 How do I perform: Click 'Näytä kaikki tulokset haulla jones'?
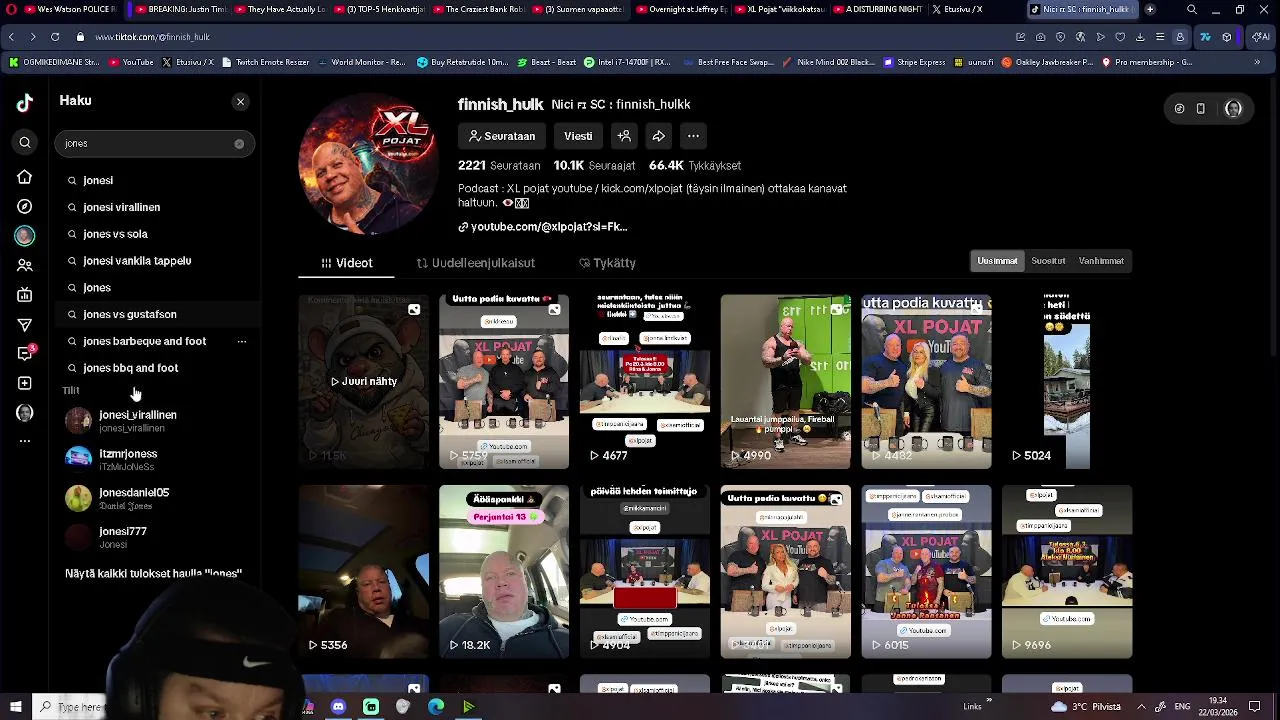tap(153, 574)
